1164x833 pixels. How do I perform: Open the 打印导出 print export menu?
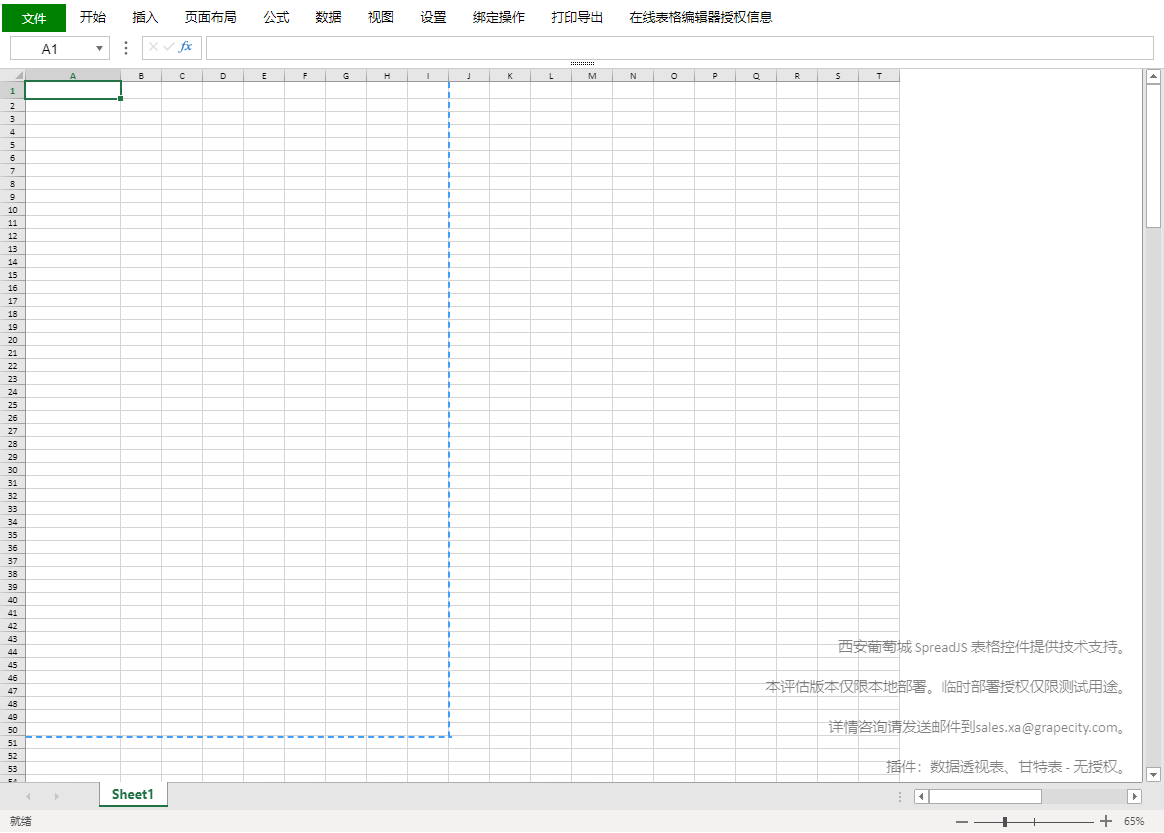(x=577, y=18)
